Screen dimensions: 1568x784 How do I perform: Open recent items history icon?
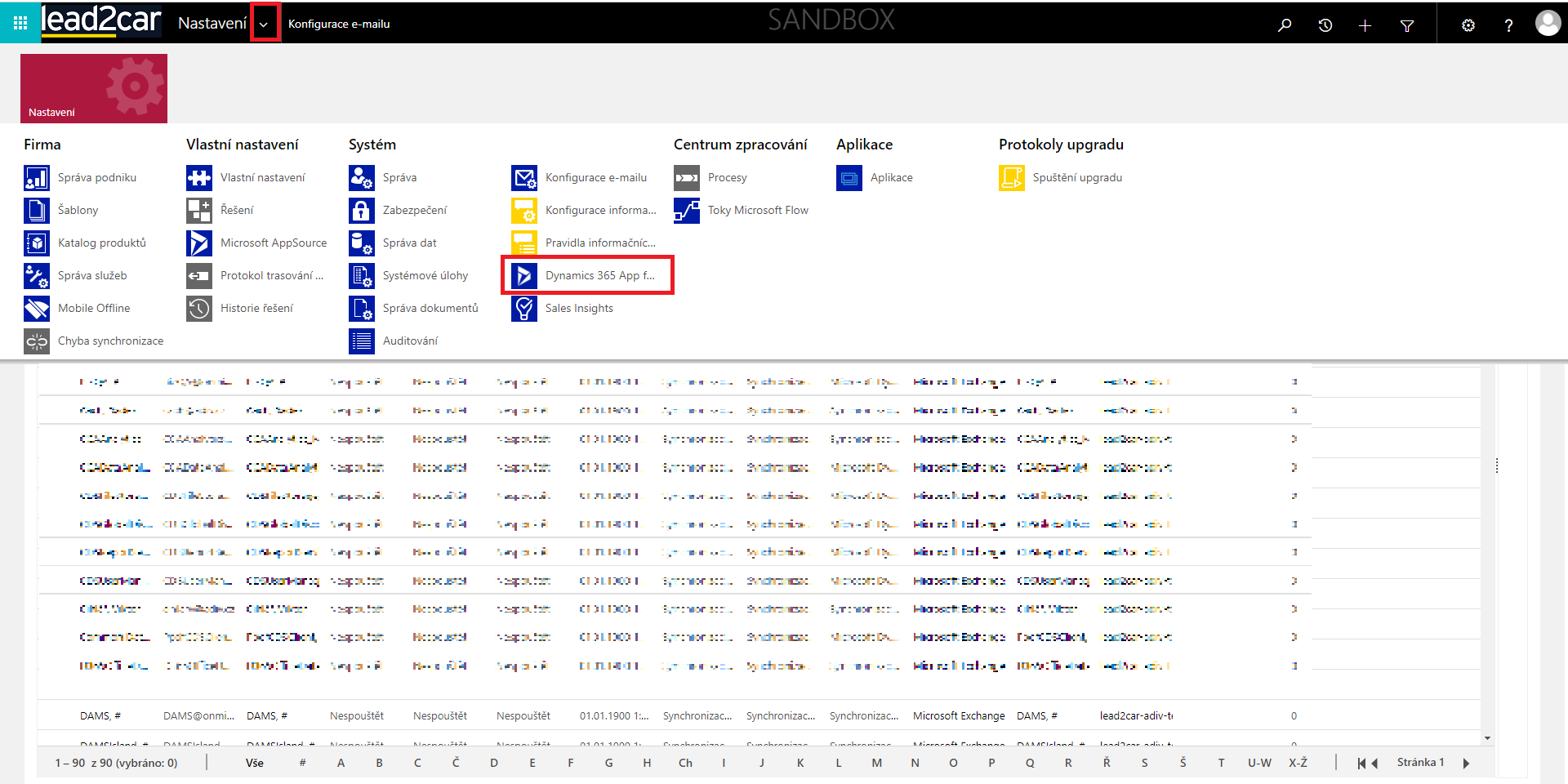click(1325, 25)
